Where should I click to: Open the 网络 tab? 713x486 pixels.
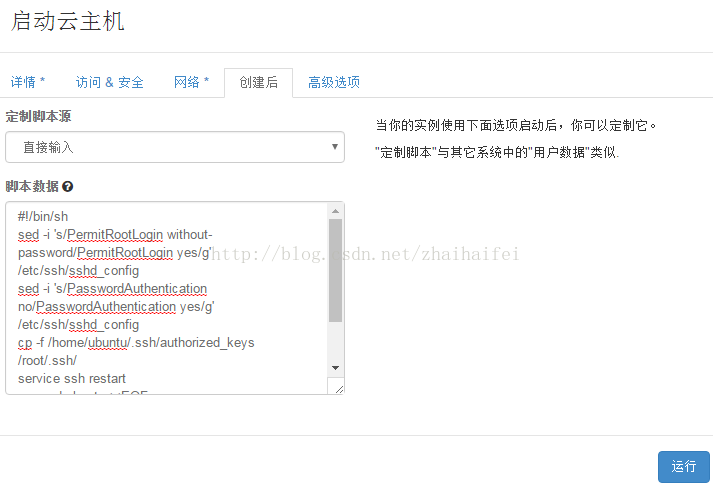191,82
